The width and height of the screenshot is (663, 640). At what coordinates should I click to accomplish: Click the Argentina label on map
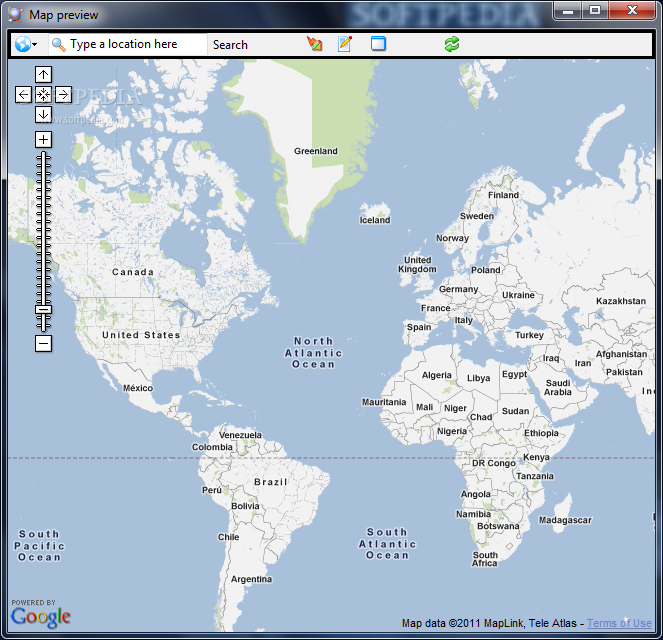coord(251,579)
